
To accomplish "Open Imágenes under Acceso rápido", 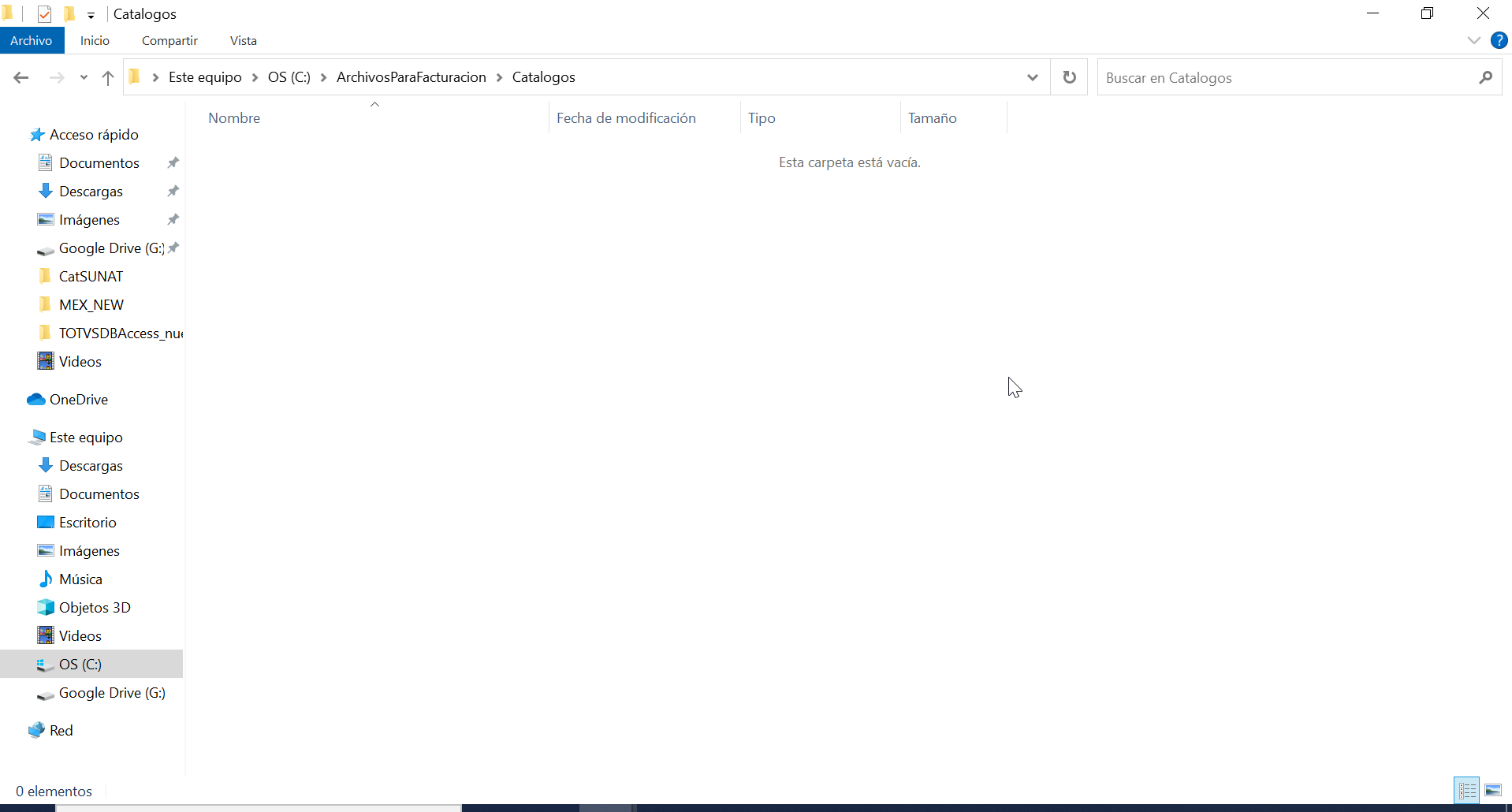I will 89,220.
